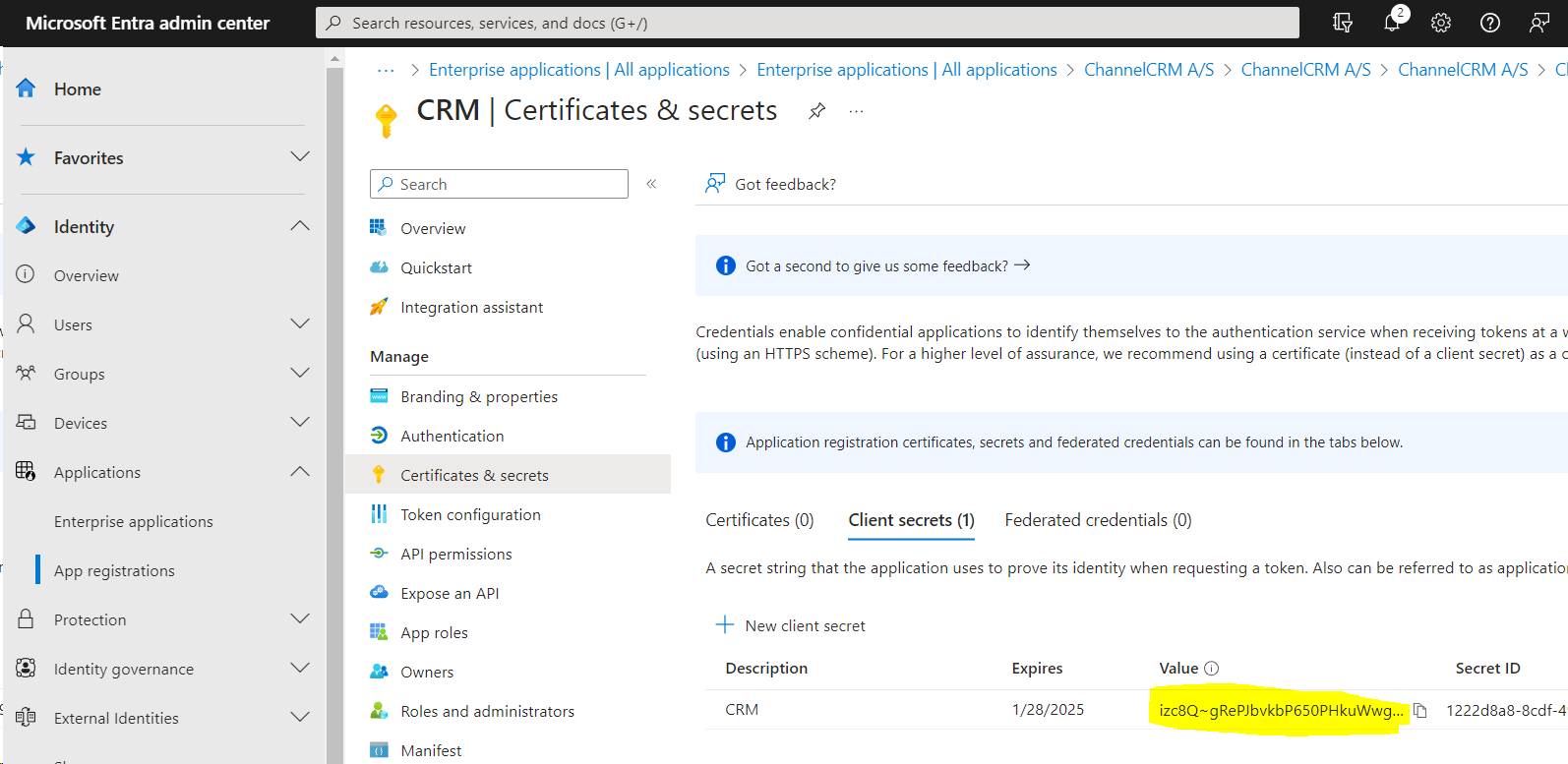
Task: Click the Quickstart cloud icon
Action: click(x=379, y=267)
